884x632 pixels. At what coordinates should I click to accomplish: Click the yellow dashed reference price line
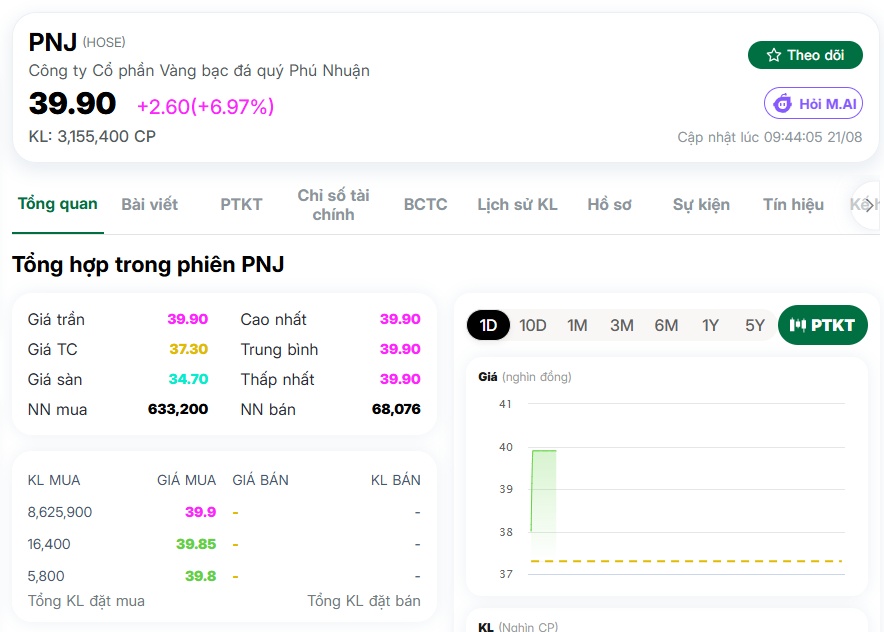coord(686,561)
